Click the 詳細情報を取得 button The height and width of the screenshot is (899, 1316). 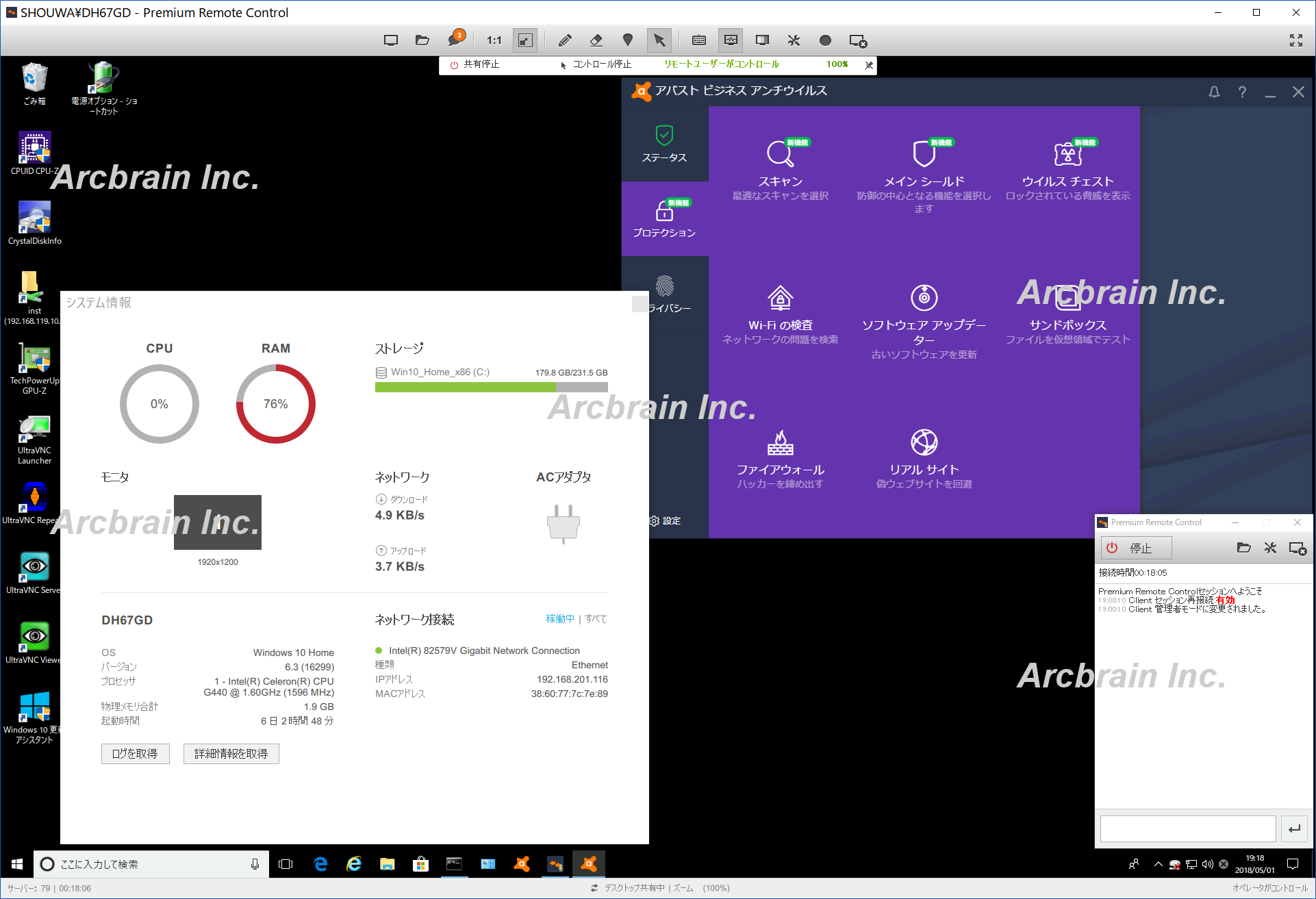pyautogui.click(x=231, y=754)
